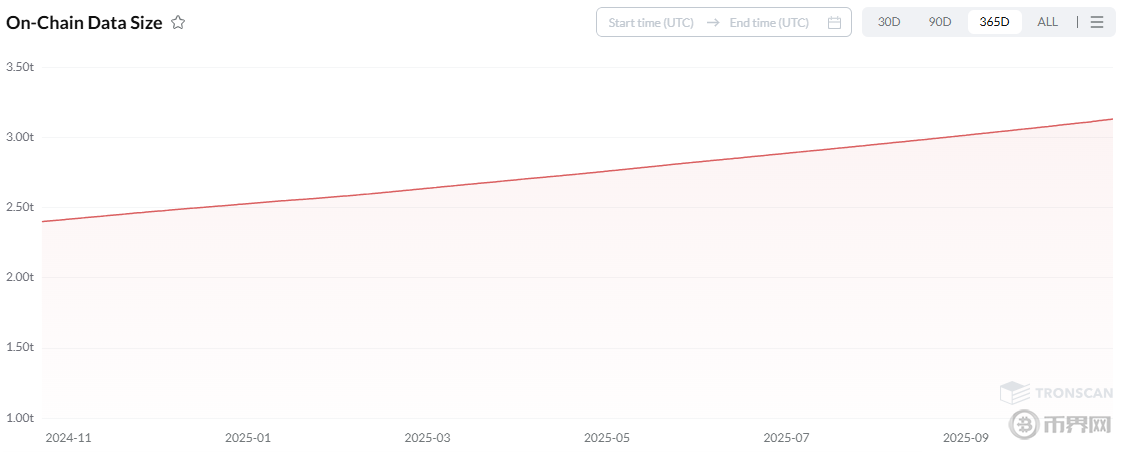Click the 2025-05 x-axis label

[x=607, y=438]
